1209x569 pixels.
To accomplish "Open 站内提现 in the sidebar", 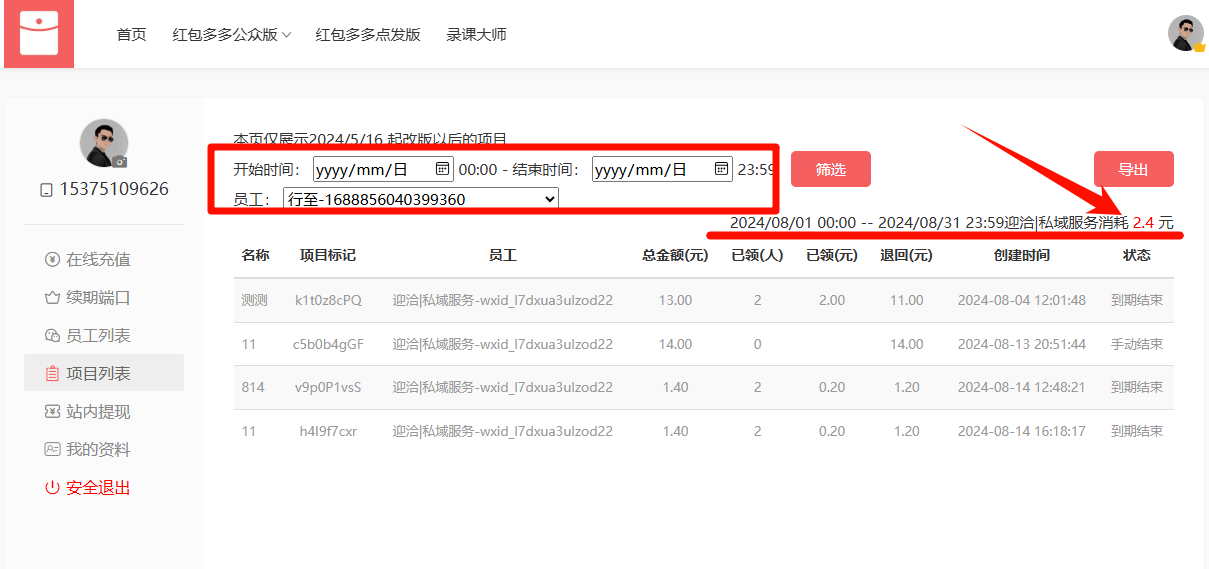I will [x=98, y=412].
